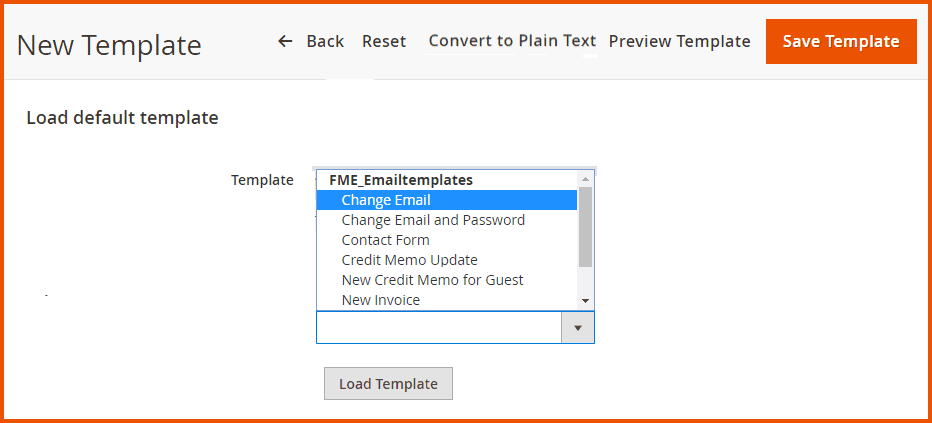Viewport: 932px width, 423px height.
Task: Click the Back text label in the header
Action: (325, 41)
